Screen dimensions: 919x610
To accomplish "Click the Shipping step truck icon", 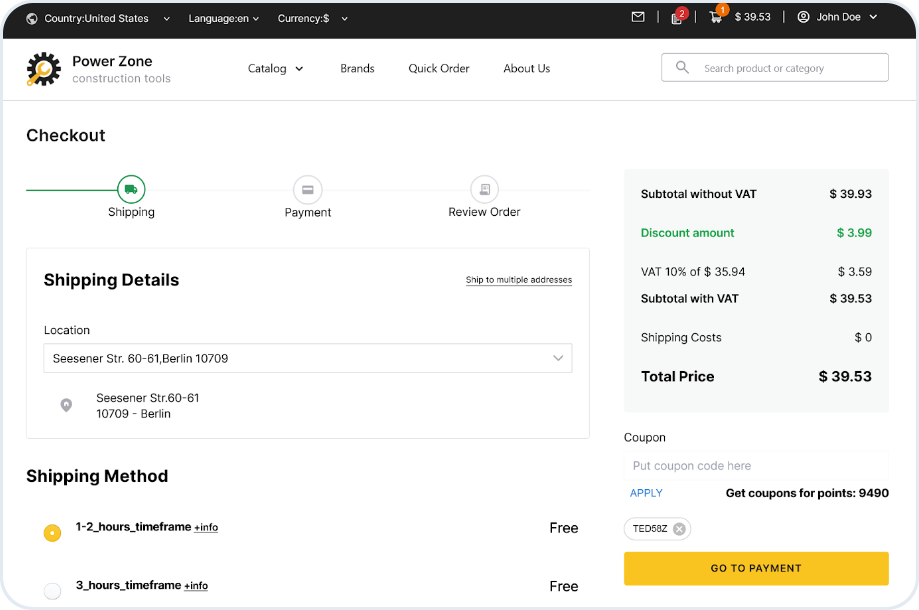I will coord(131,189).
